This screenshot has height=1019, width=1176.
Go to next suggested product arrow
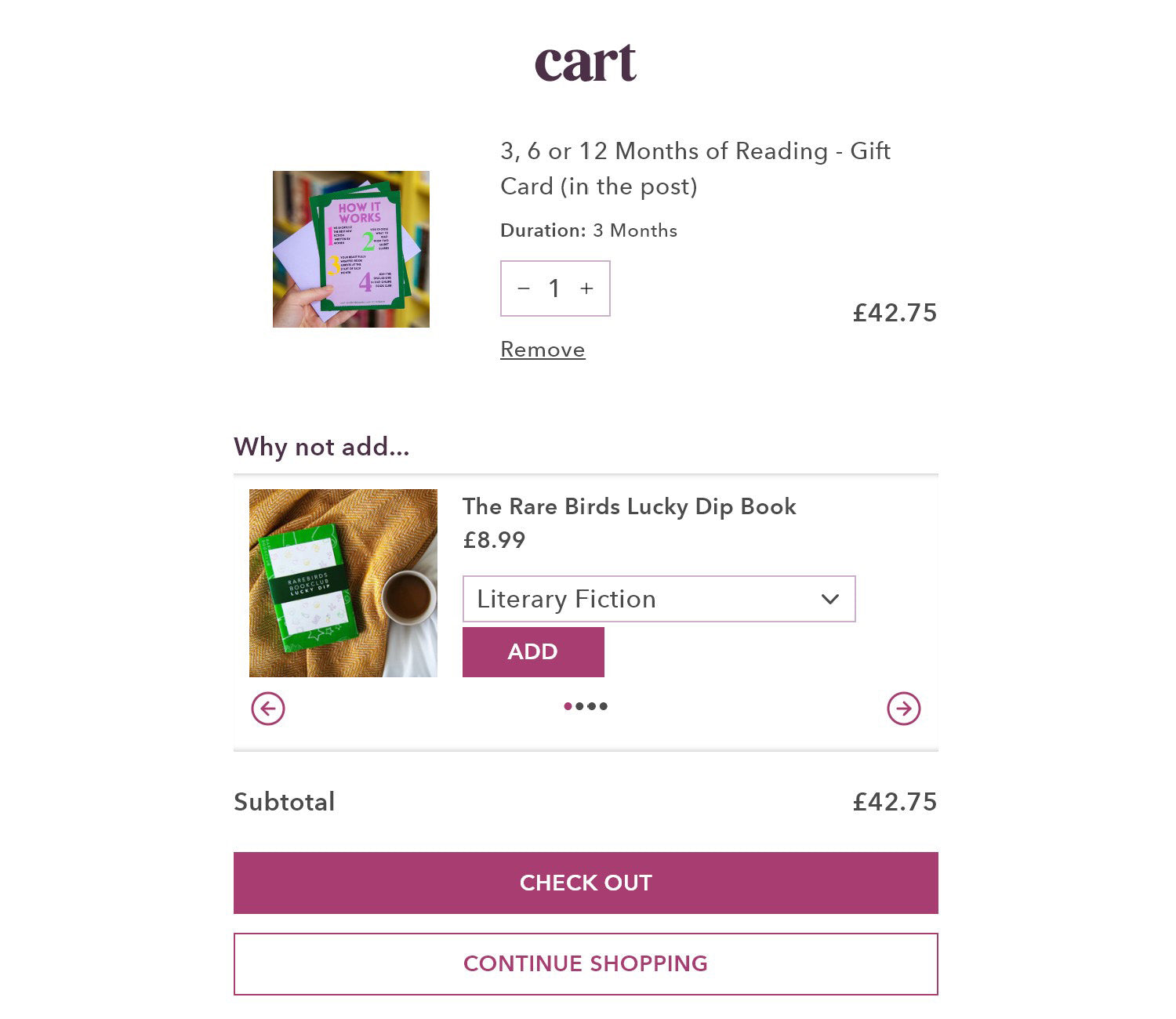(x=903, y=709)
